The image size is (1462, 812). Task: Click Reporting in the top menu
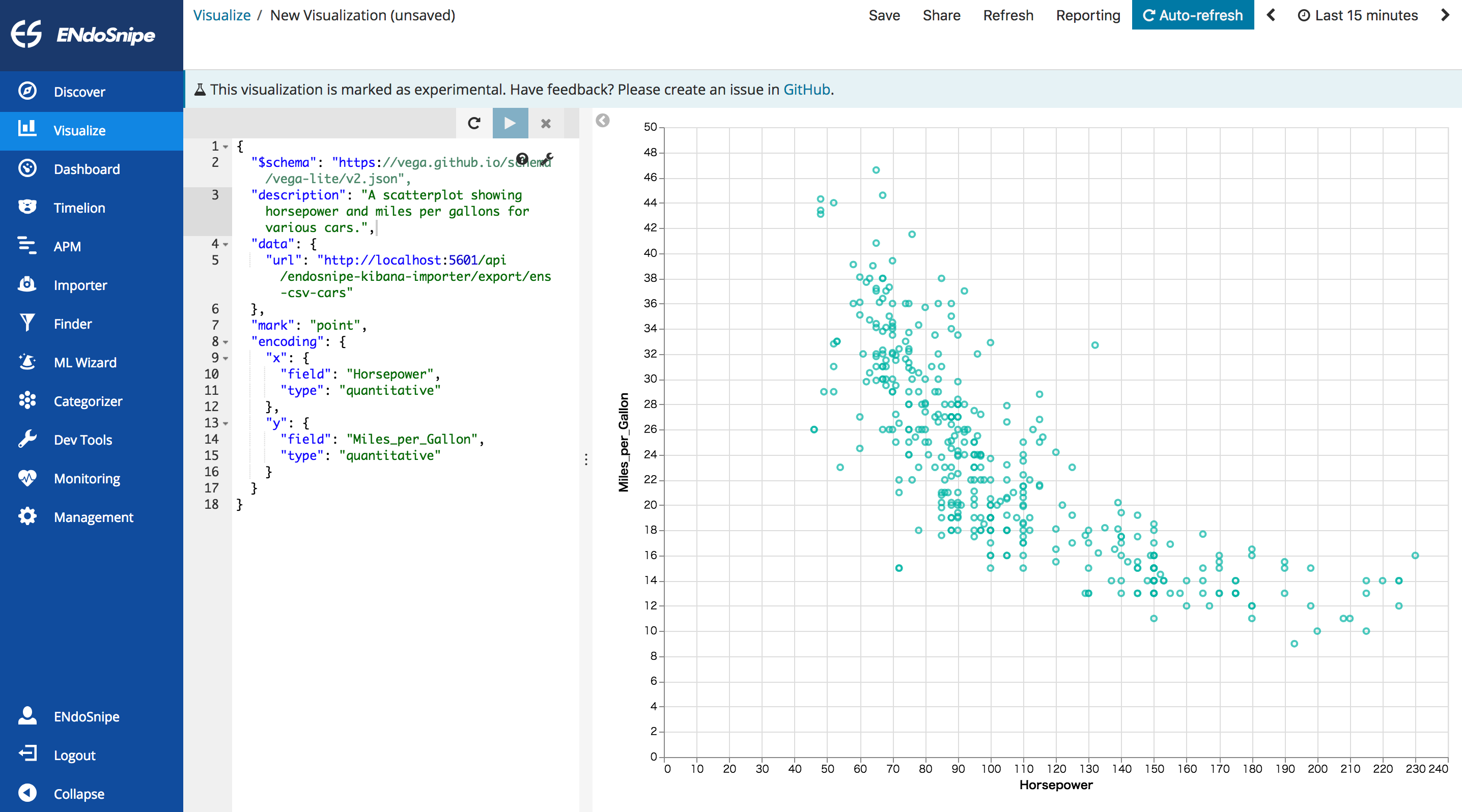(x=1088, y=15)
